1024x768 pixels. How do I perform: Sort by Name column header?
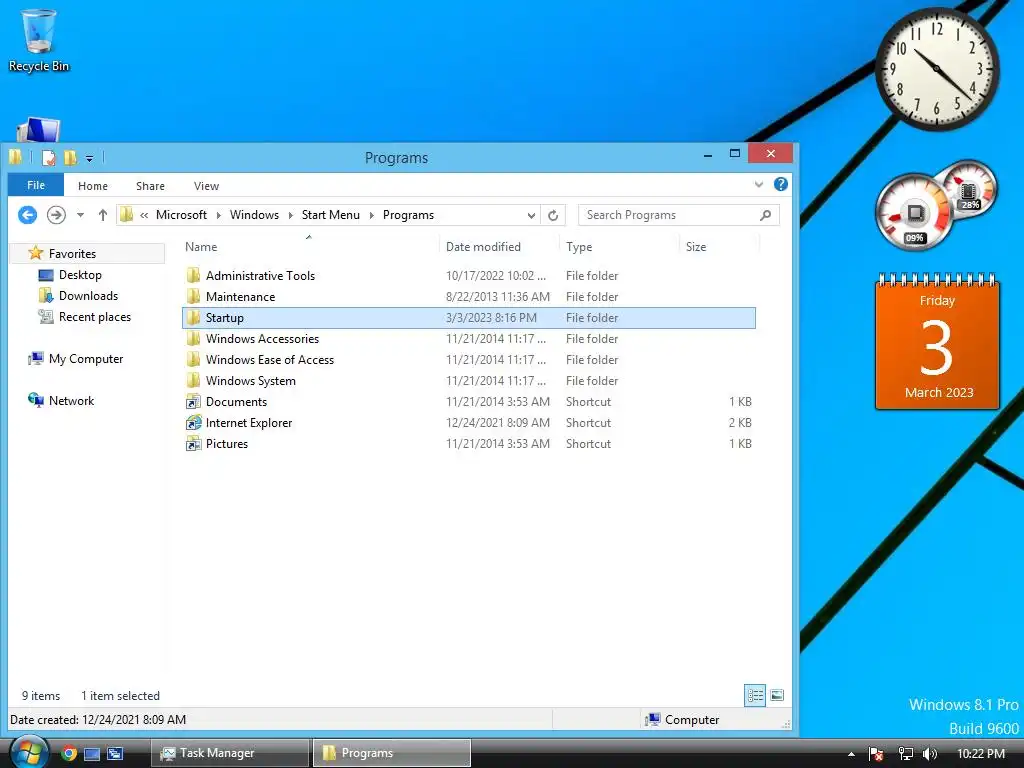[201, 247]
